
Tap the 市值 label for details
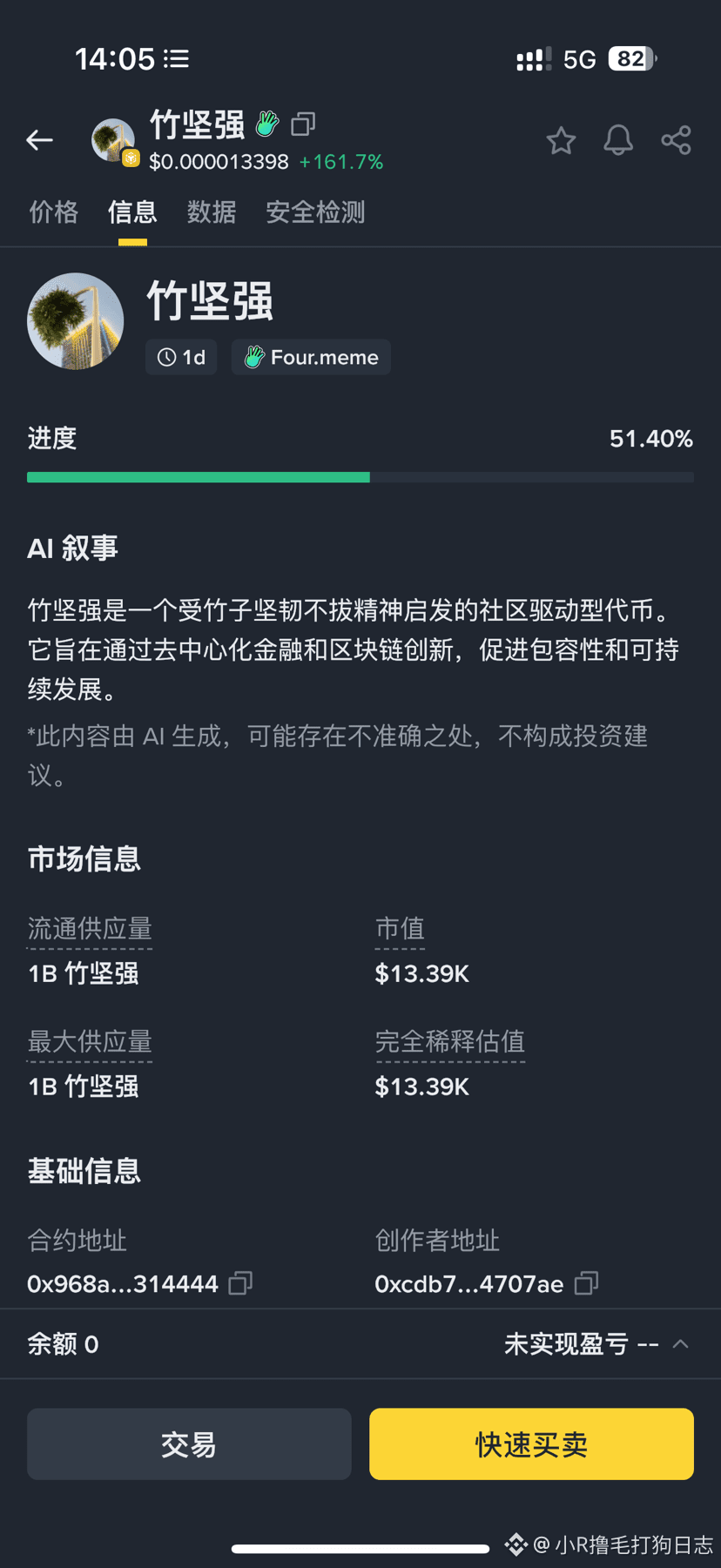tap(400, 929)
